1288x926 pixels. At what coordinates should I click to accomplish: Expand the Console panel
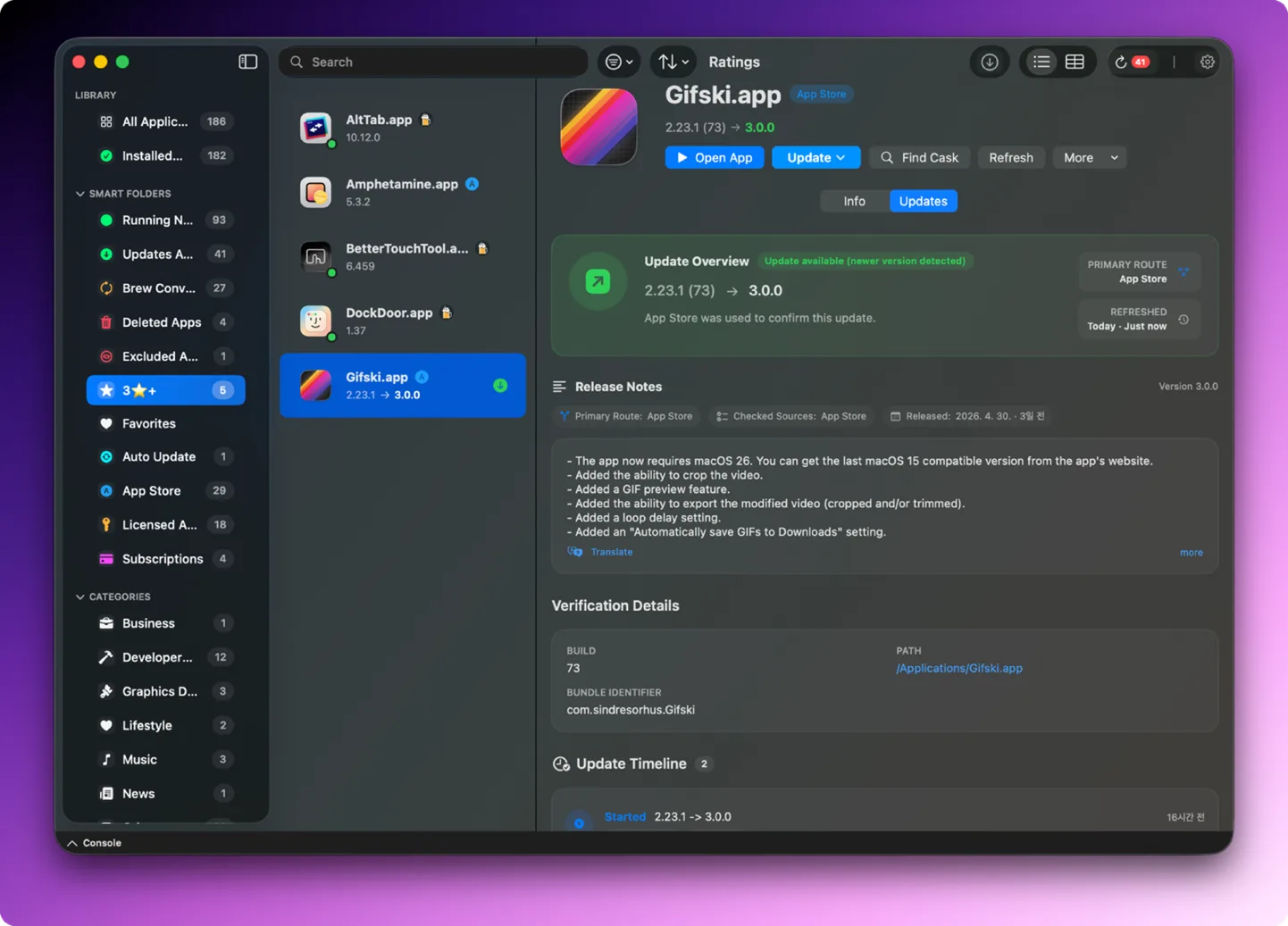click(94, 843)
